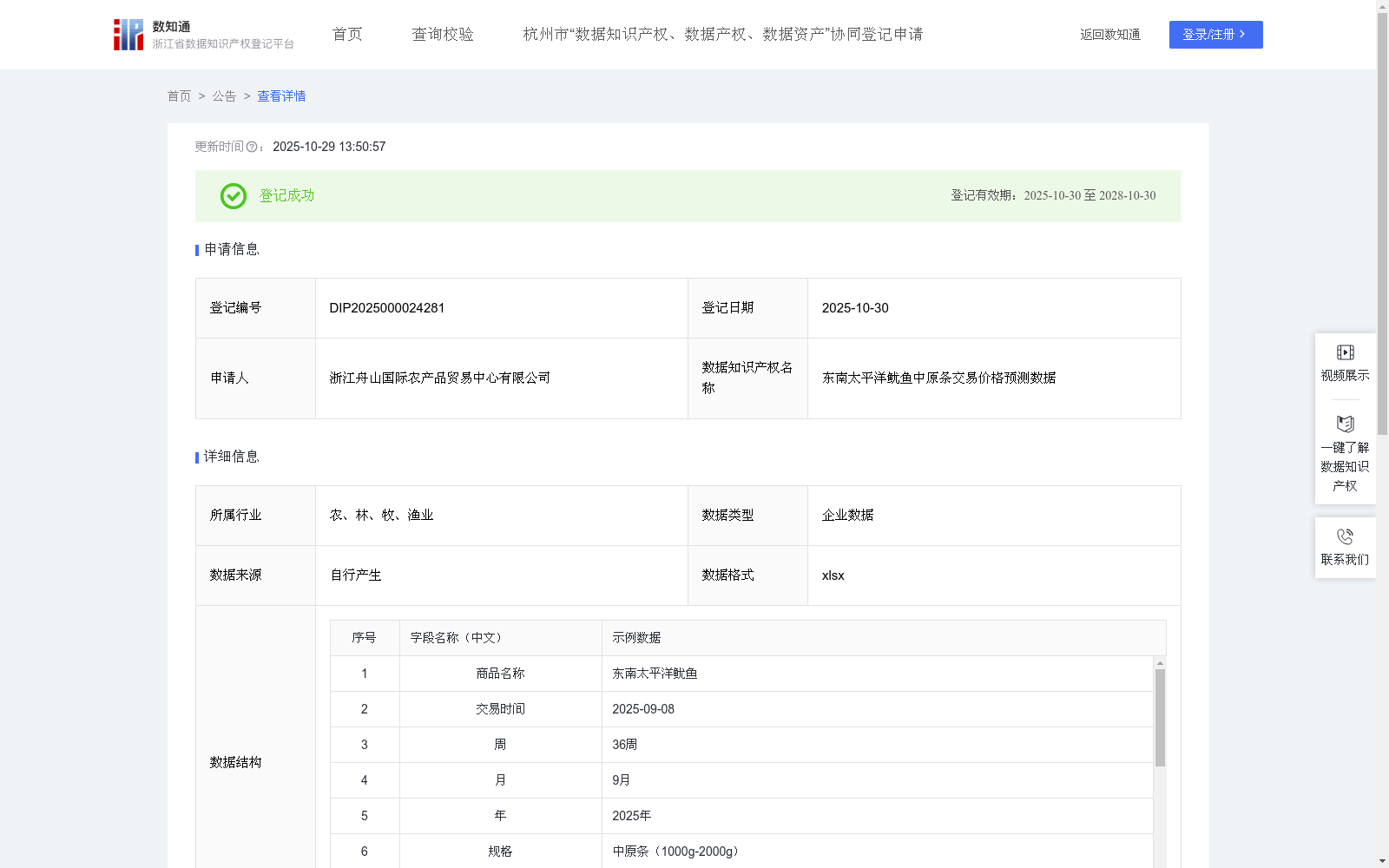Click the 规格 field name cell
Image resolution: width=1389 pixels, height=868 pixels.
(501, 852)
